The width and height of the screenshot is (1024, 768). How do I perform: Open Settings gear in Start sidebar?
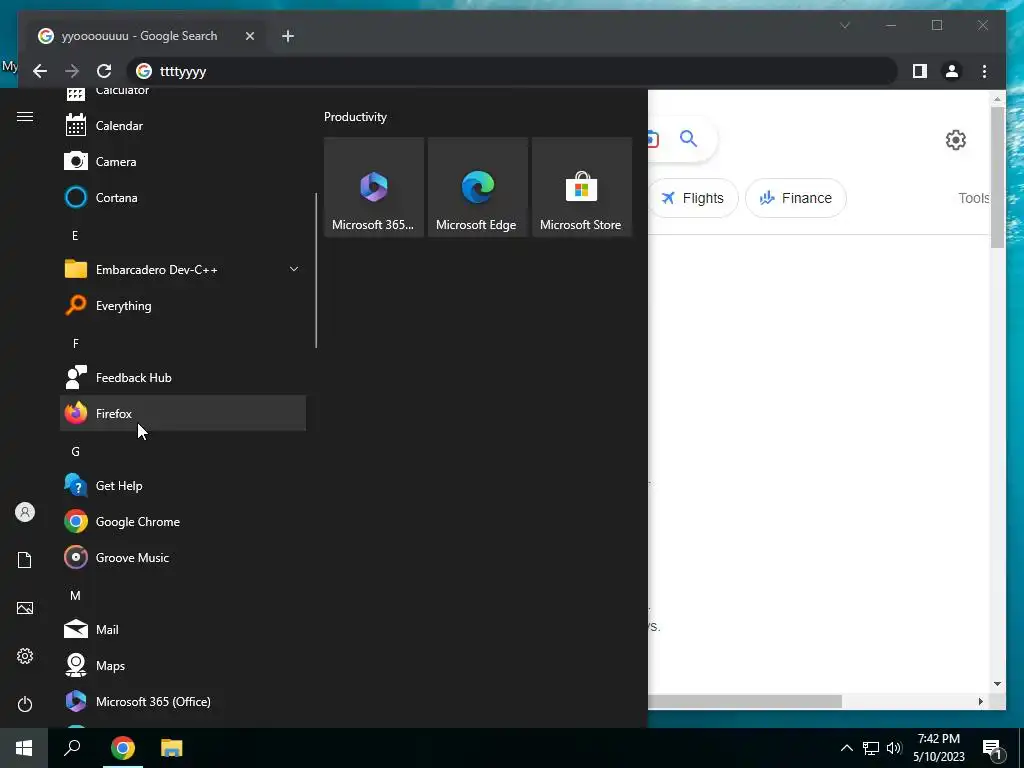tap(25, 656)
